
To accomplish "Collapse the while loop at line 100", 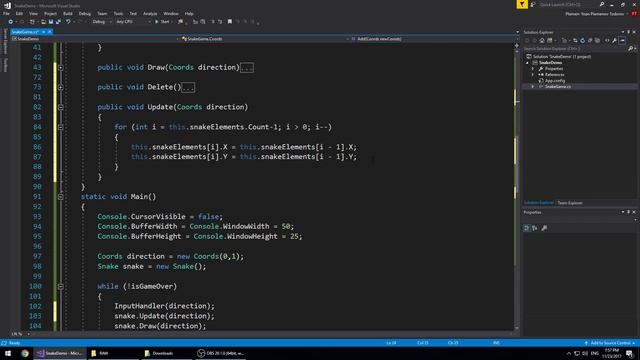I will click(x=60, y=287).
